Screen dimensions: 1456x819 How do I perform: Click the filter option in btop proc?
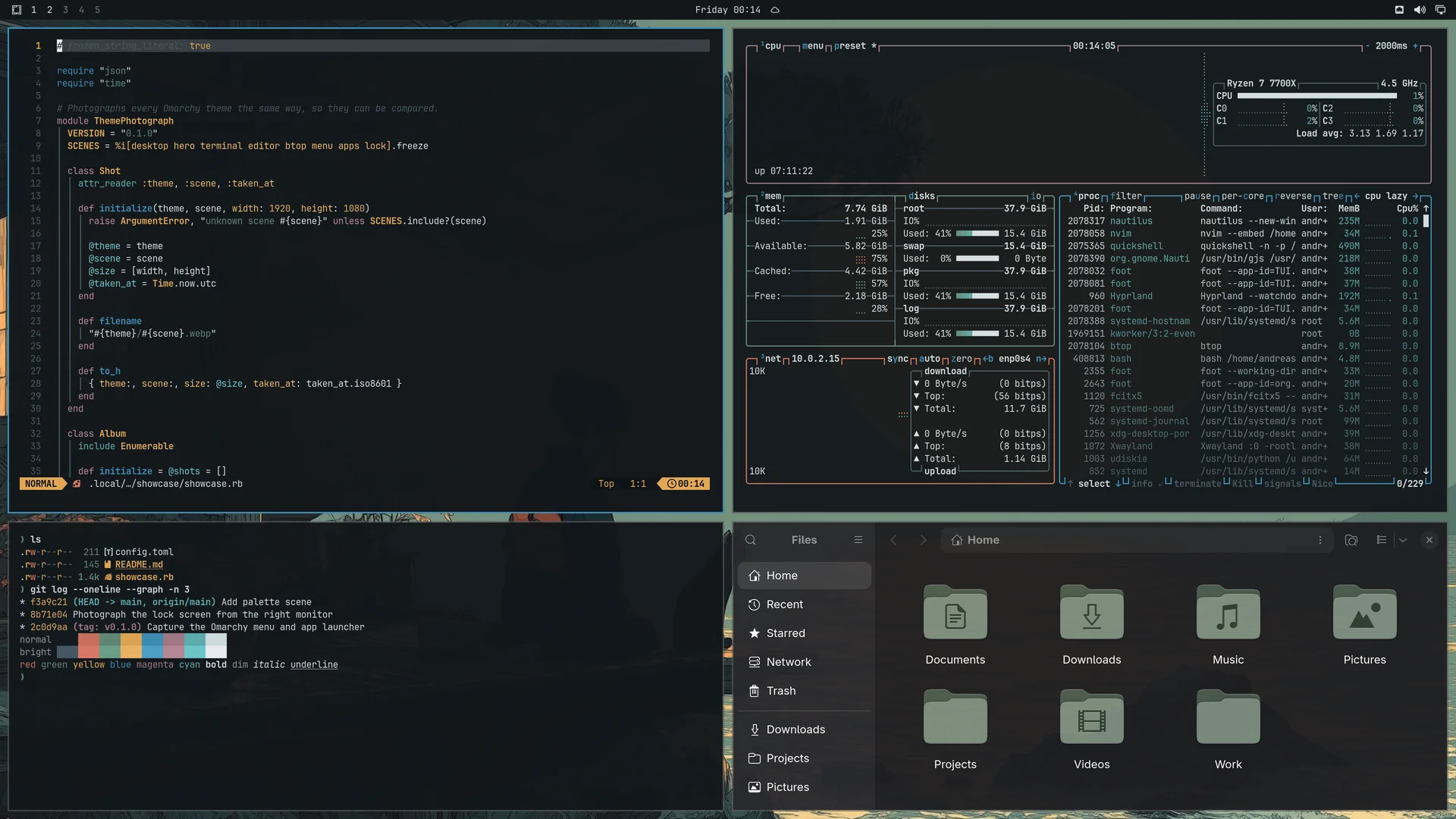tap(1126, 196)
